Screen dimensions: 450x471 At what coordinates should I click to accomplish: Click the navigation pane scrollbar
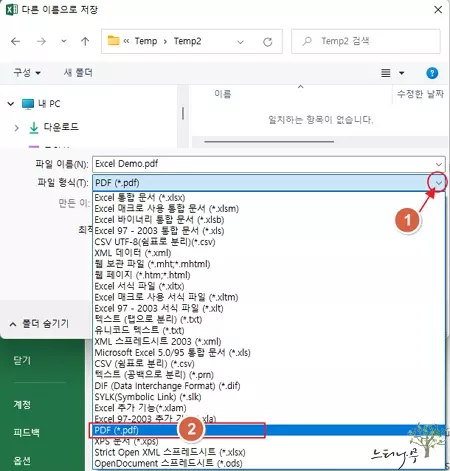[183, 113]
